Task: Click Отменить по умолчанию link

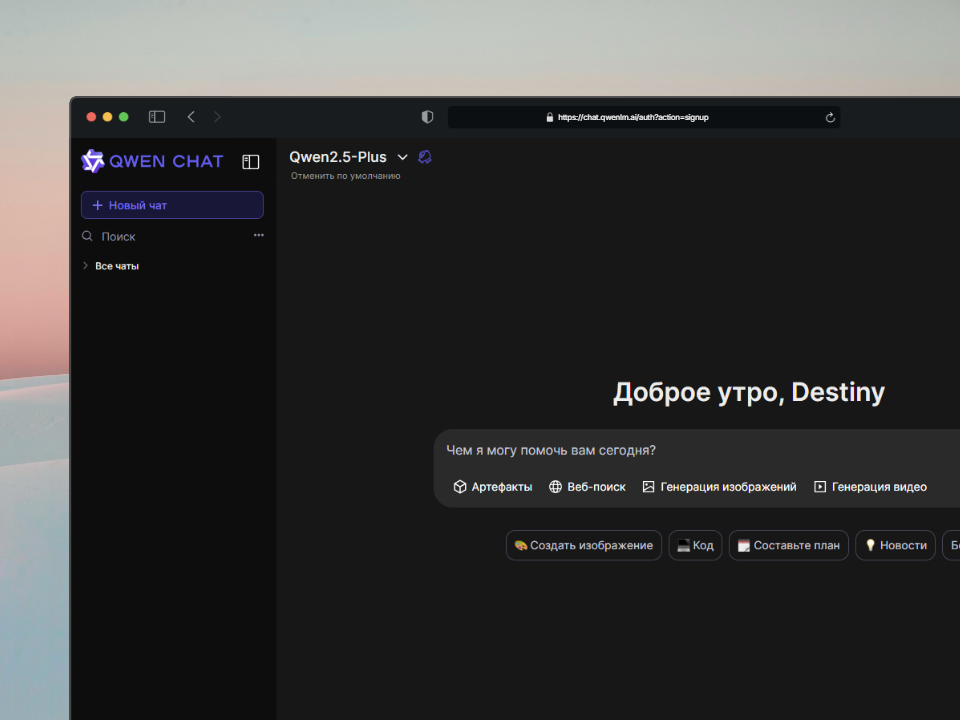Action: (x=345, y=176)
